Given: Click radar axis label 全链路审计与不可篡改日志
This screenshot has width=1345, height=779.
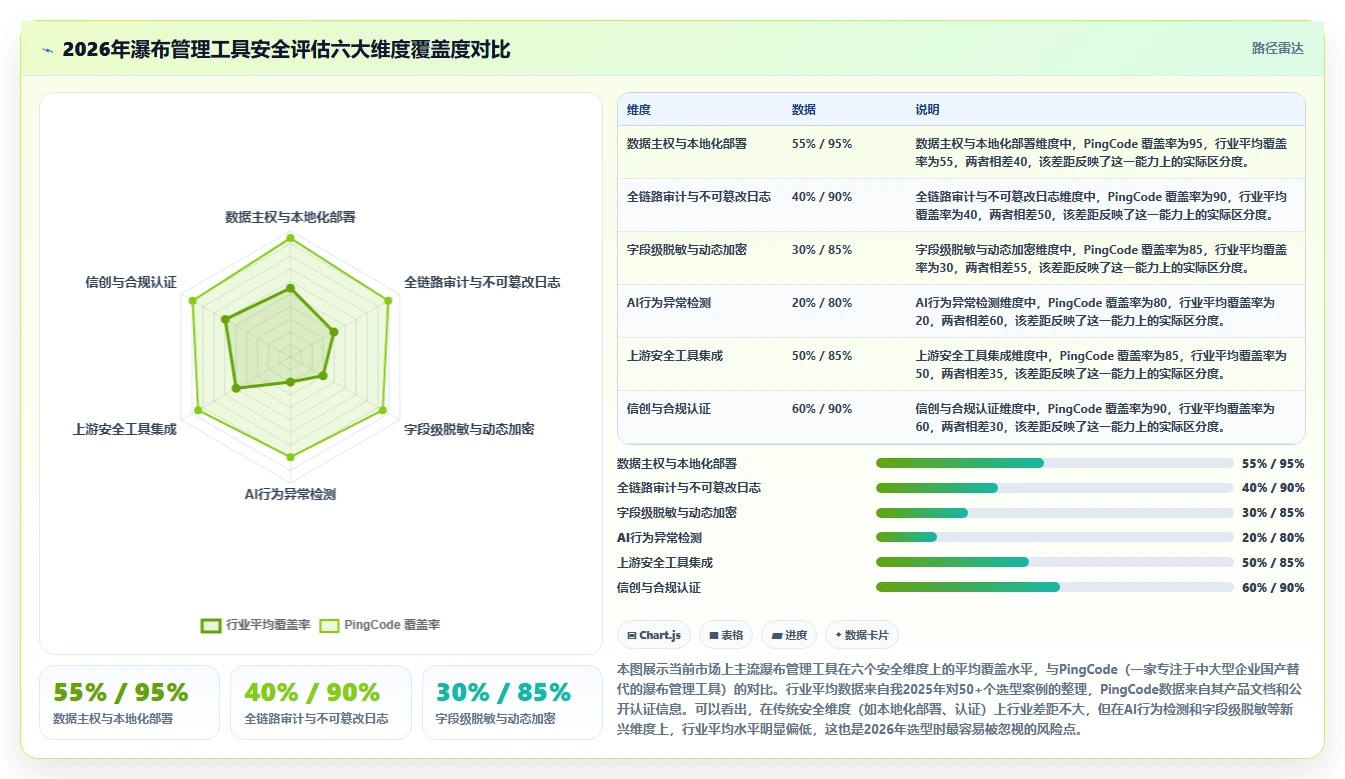Looking at the screenshot, I should pos(482,282).
